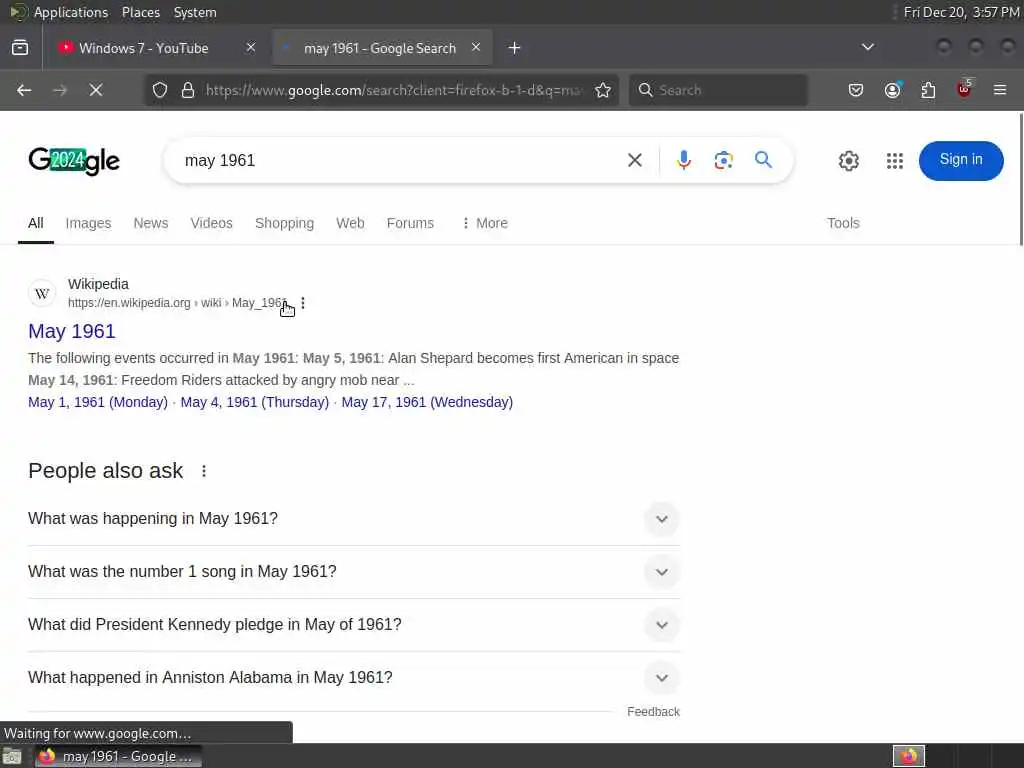Submit search with magnifying glass icon
Viewport: 1024px width, 768px height.
coord(763,160)
